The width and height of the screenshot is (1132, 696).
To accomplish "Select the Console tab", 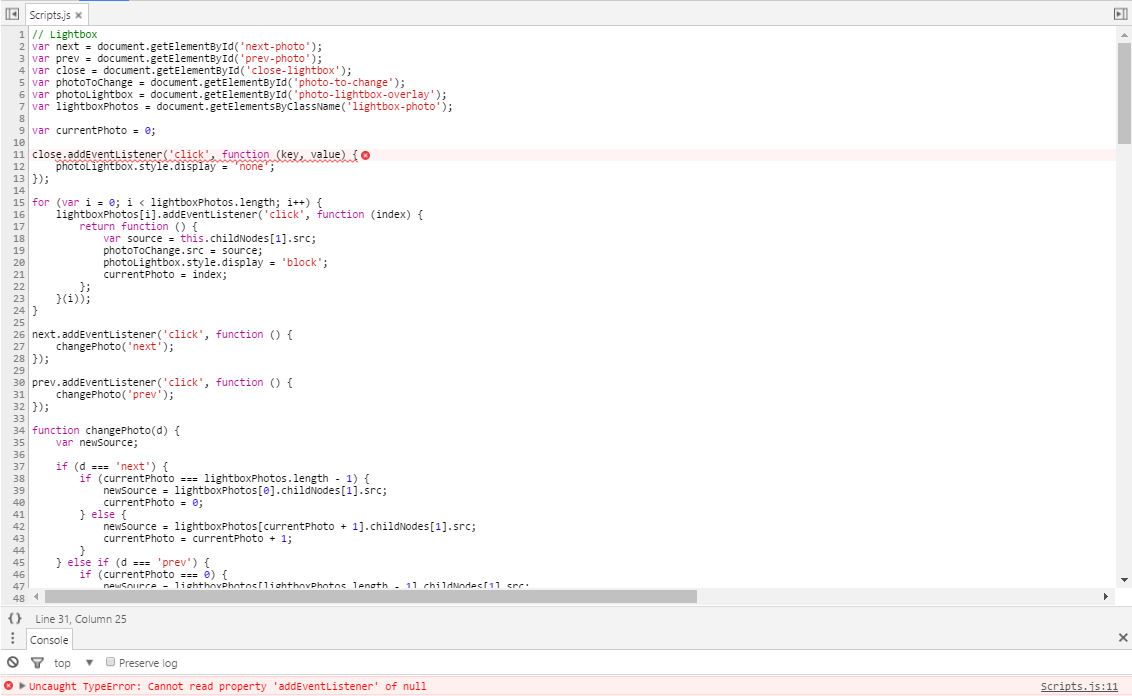I will click(48, 639).
